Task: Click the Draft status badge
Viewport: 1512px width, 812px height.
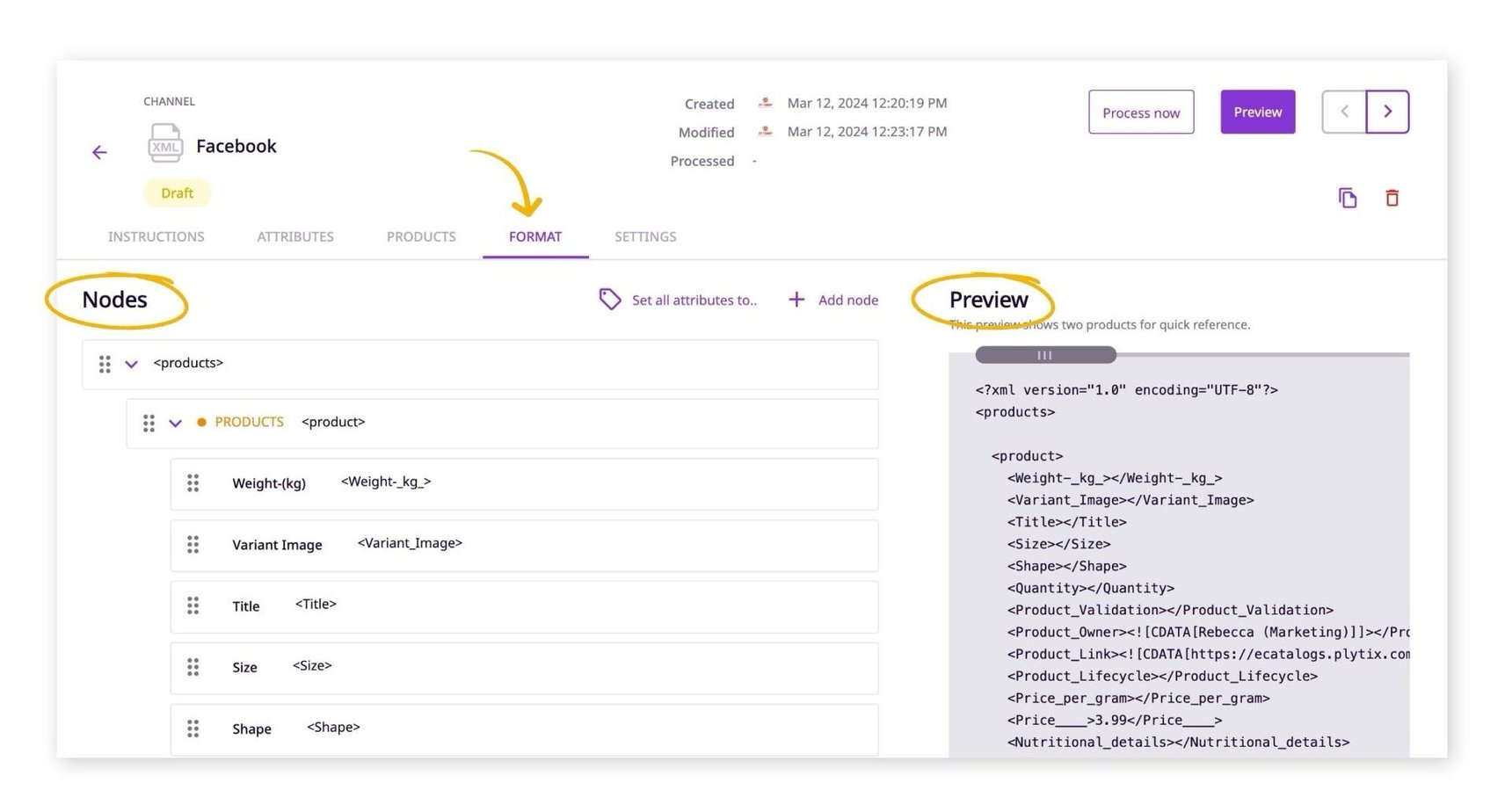Action: coord(176,192)
